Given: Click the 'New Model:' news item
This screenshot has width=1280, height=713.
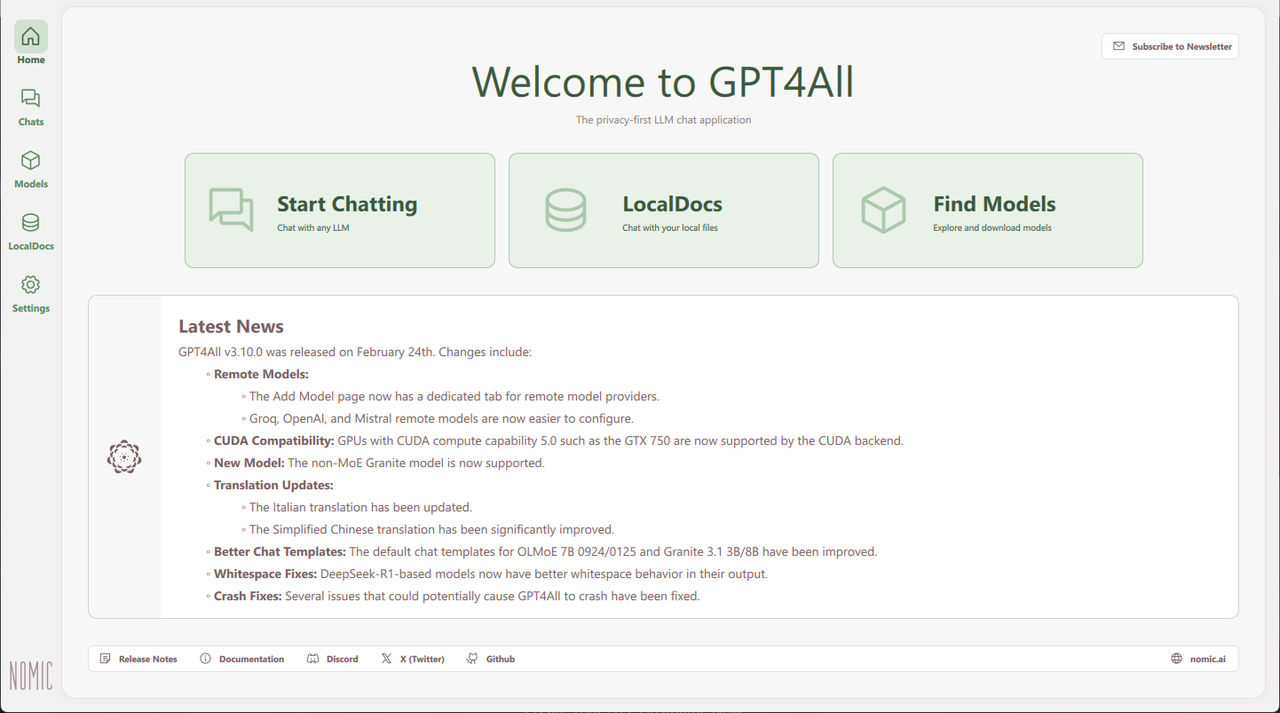Looking at the screenshot, I should click(379, 463).
